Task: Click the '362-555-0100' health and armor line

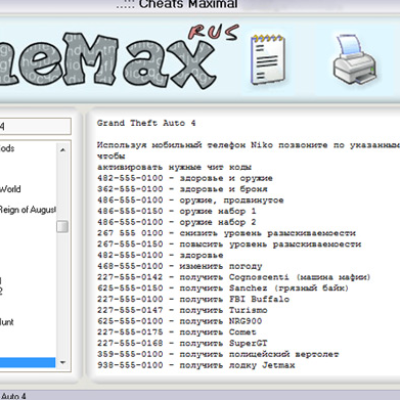Action: tap(182, 189)
